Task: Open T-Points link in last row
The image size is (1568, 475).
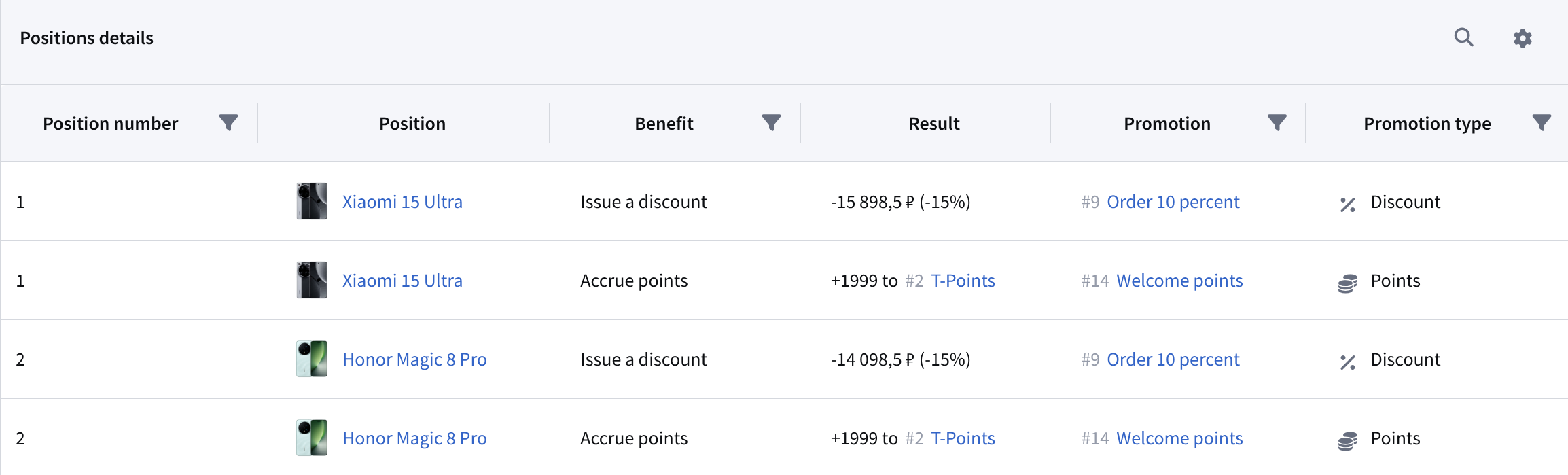Action: 963,438
